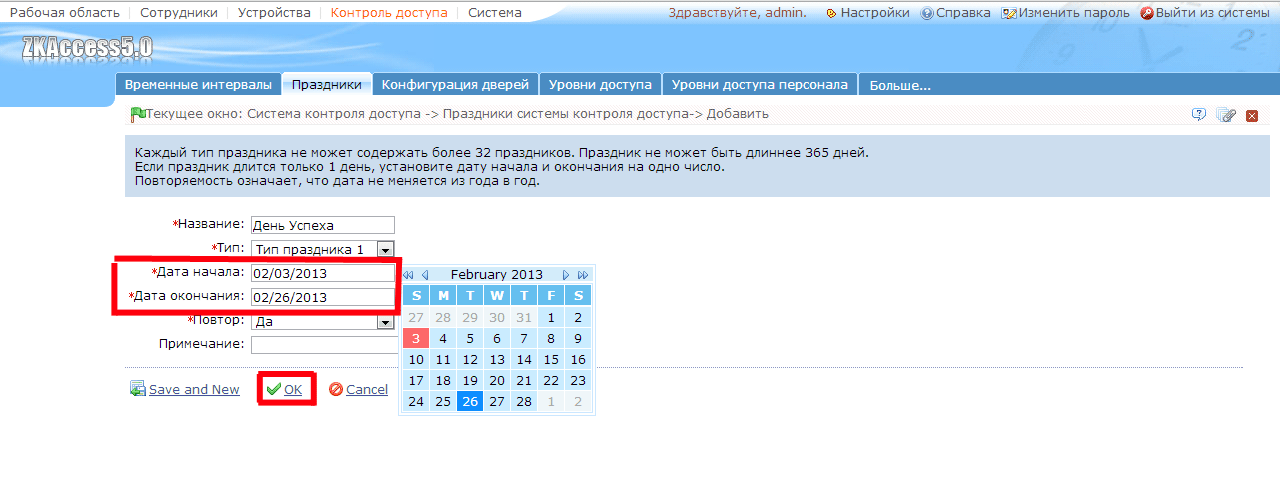Viewport: 1280px width, 480px height.
Task: Select day 14 in the calendar
Action: [524, 359]
